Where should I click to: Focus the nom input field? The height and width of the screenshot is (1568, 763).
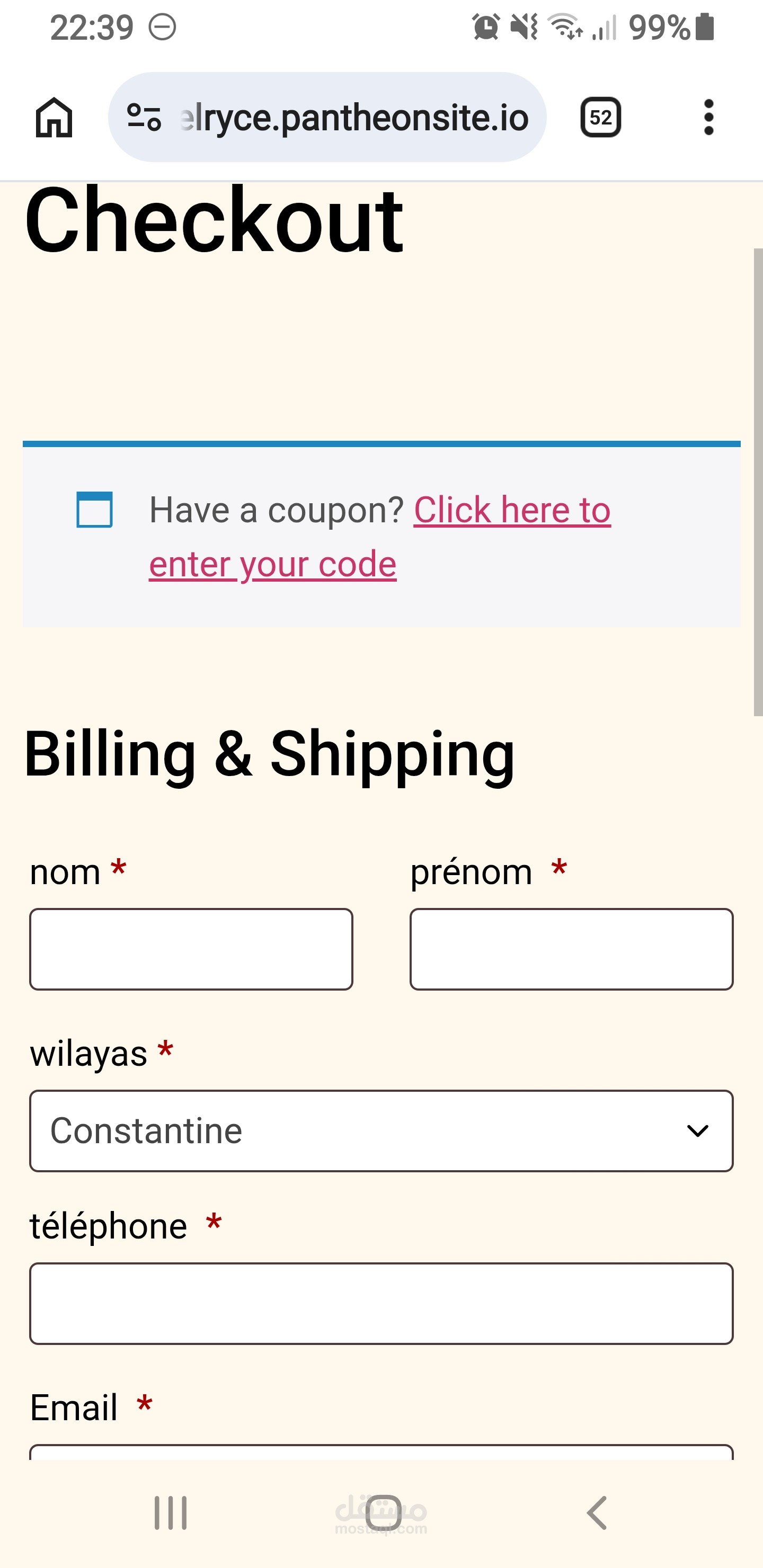pyautogui.click(x=191, y=949)
